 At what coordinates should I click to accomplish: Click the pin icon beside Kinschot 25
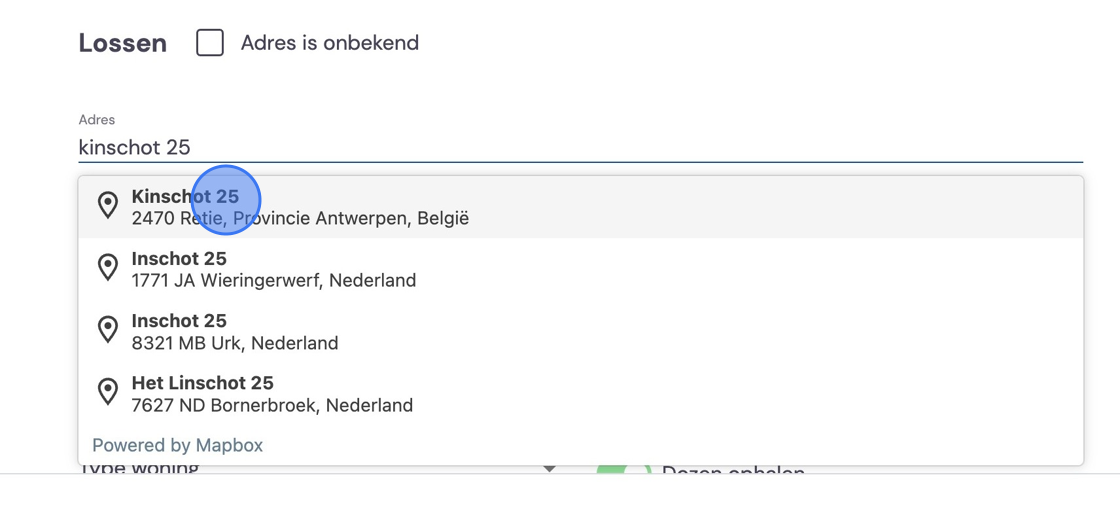[107, 206]
